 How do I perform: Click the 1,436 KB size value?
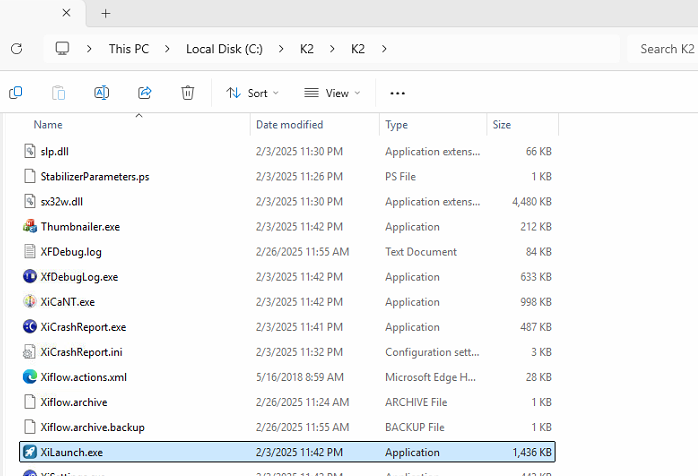click(x=532, y=452)
